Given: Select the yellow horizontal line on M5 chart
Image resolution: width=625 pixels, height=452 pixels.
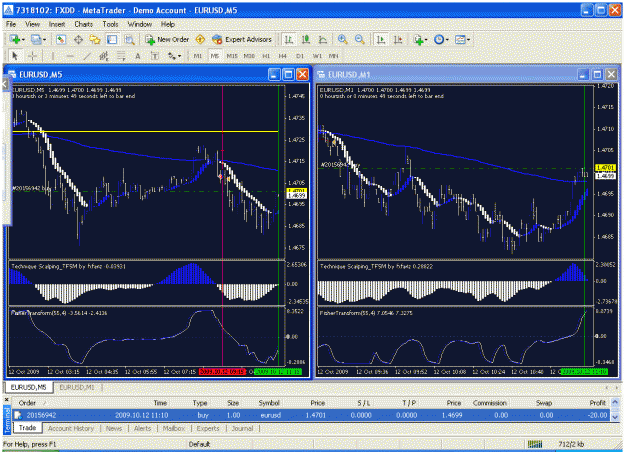Looking at the screenshot, I should click(145, 131).
